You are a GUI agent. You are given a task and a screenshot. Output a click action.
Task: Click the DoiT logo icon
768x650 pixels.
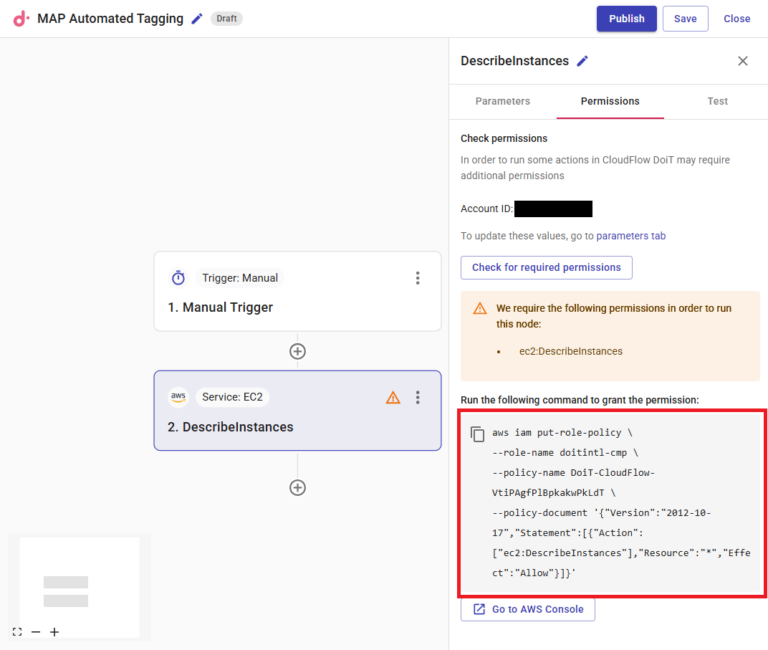20,19
